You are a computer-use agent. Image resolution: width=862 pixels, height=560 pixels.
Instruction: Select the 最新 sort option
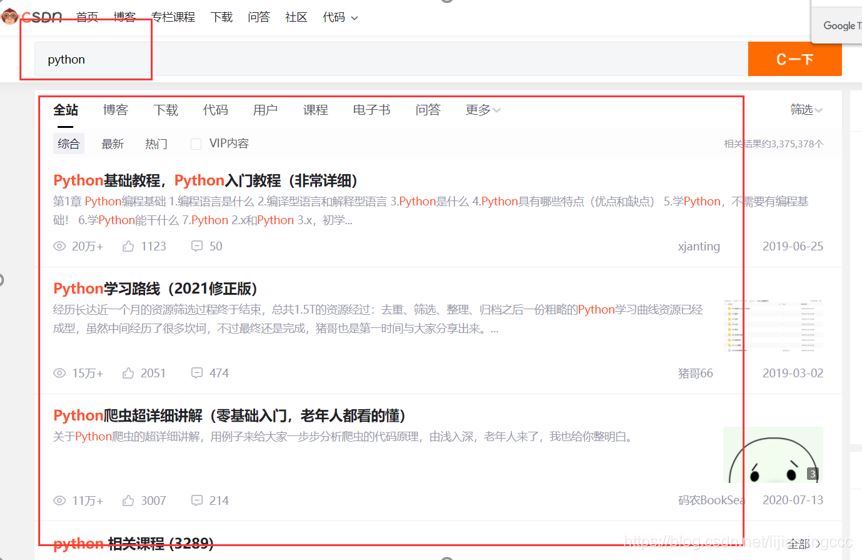point(112,144)
